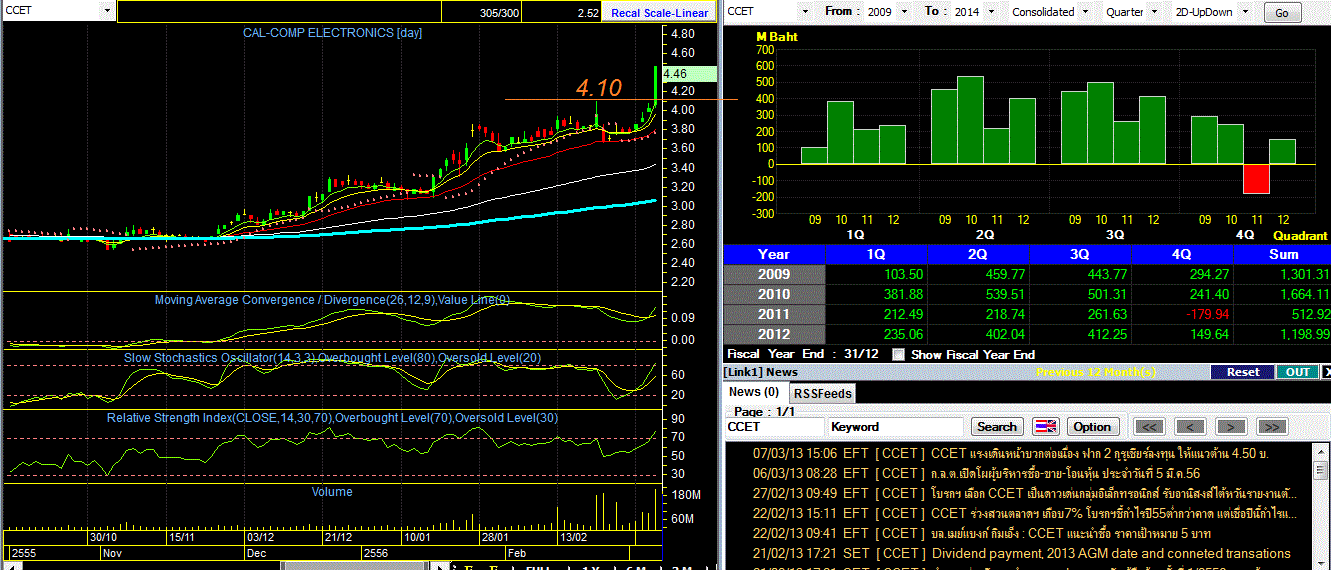Click the news Search button

click(x=997, y=426)
